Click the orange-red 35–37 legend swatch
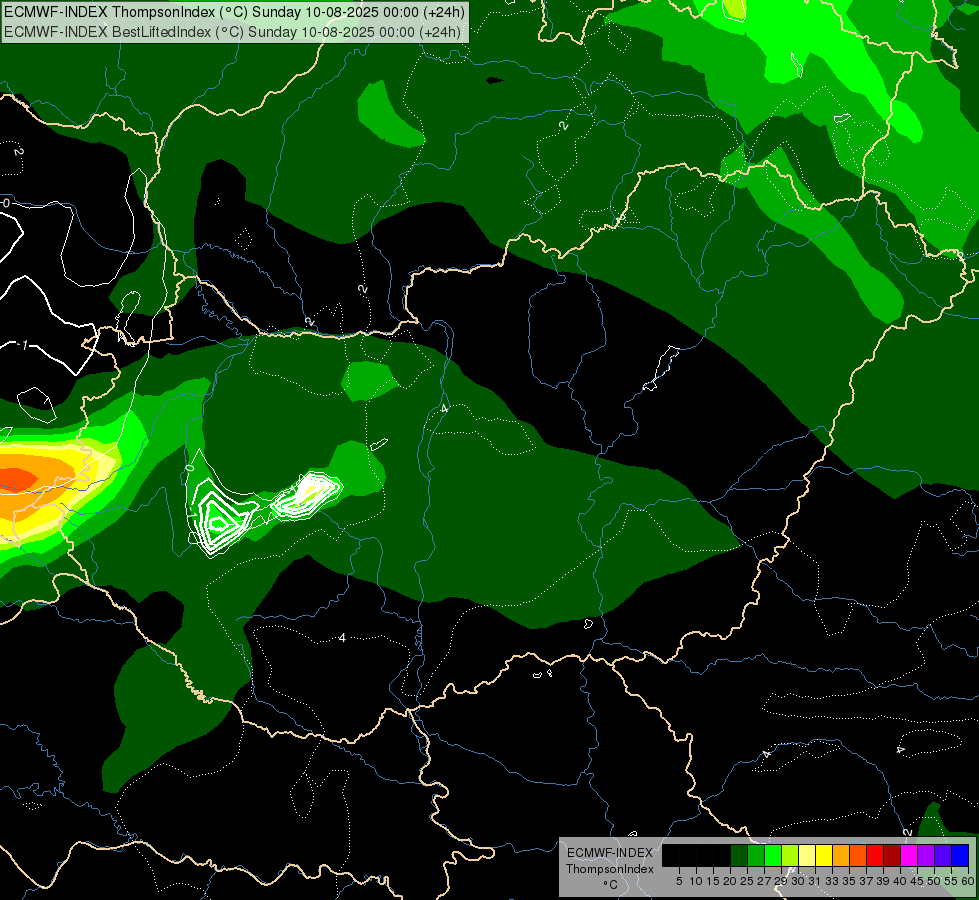979x900 pixels. tap(858, 855)
